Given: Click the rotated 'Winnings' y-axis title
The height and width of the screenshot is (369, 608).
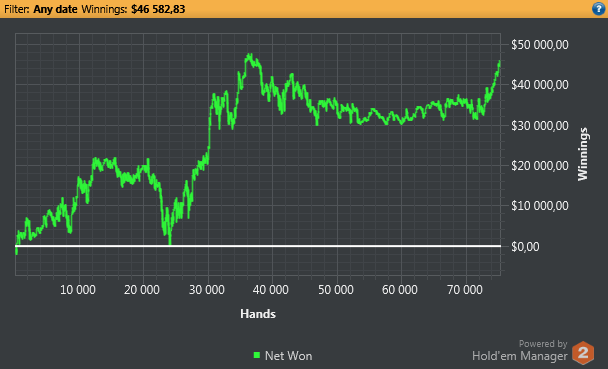Looking at the screenshot, I should (x=583, y=154).
